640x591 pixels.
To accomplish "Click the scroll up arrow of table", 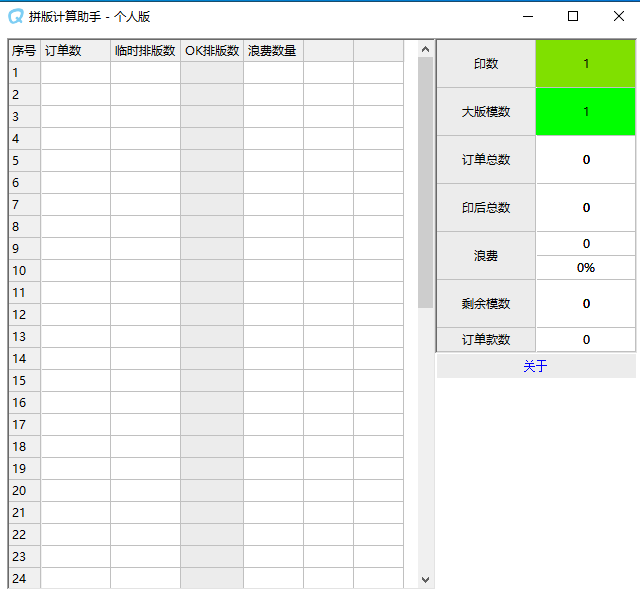I will [x=425, y=49].
